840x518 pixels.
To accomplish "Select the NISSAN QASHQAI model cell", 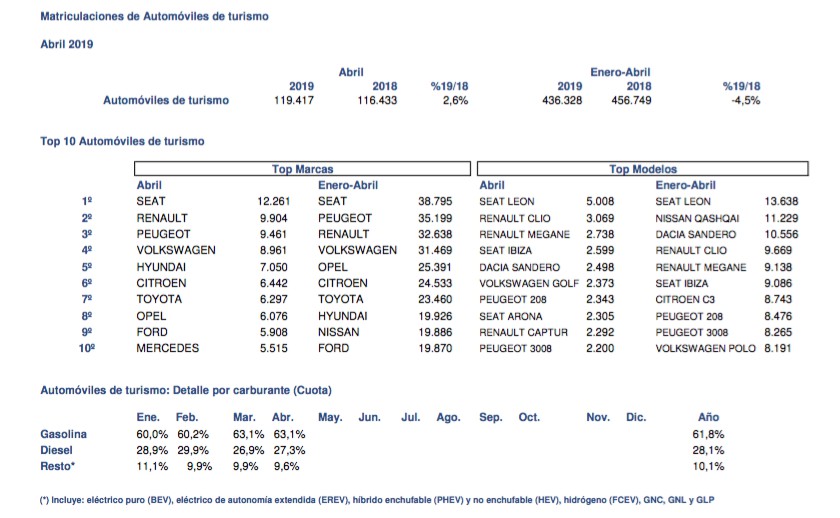I will pos(697,219).
